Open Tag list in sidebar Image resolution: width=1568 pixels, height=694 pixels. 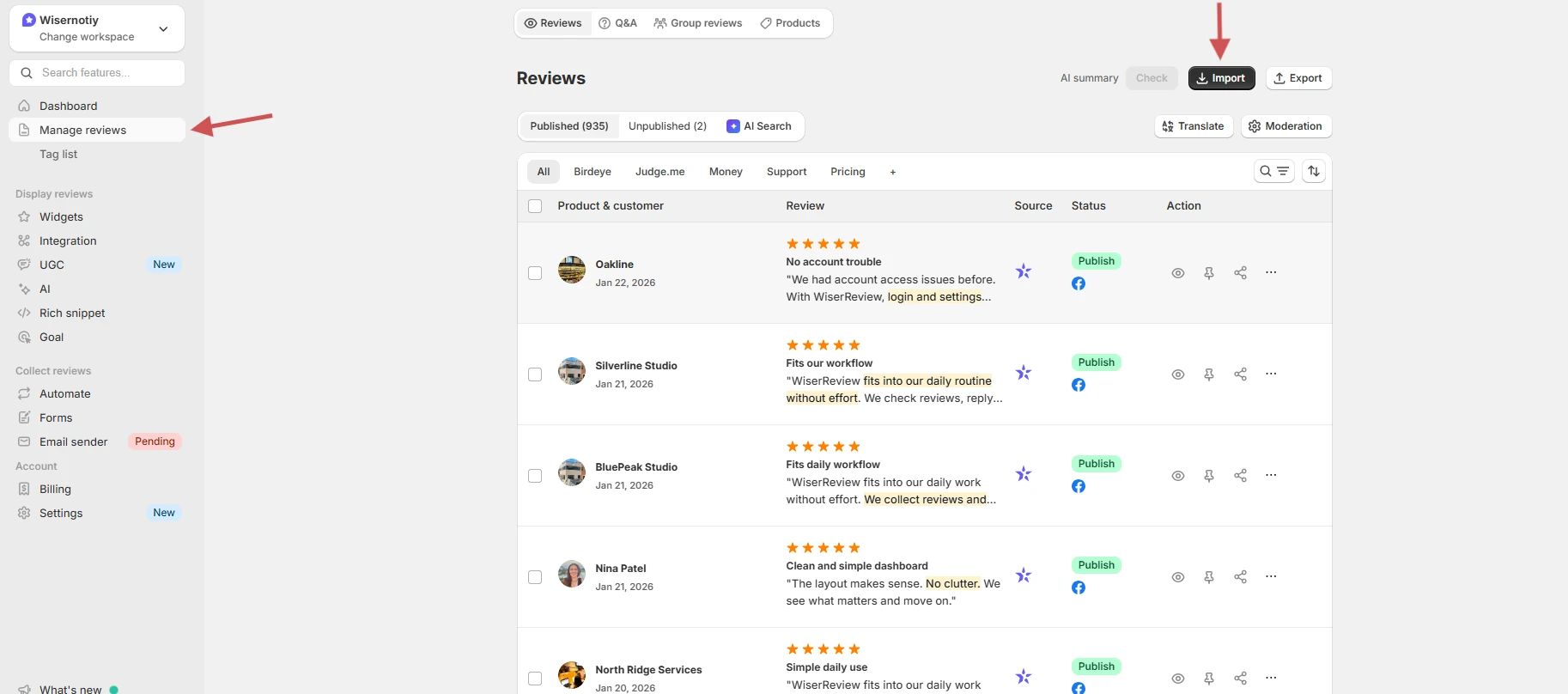(x=58, y=154)
